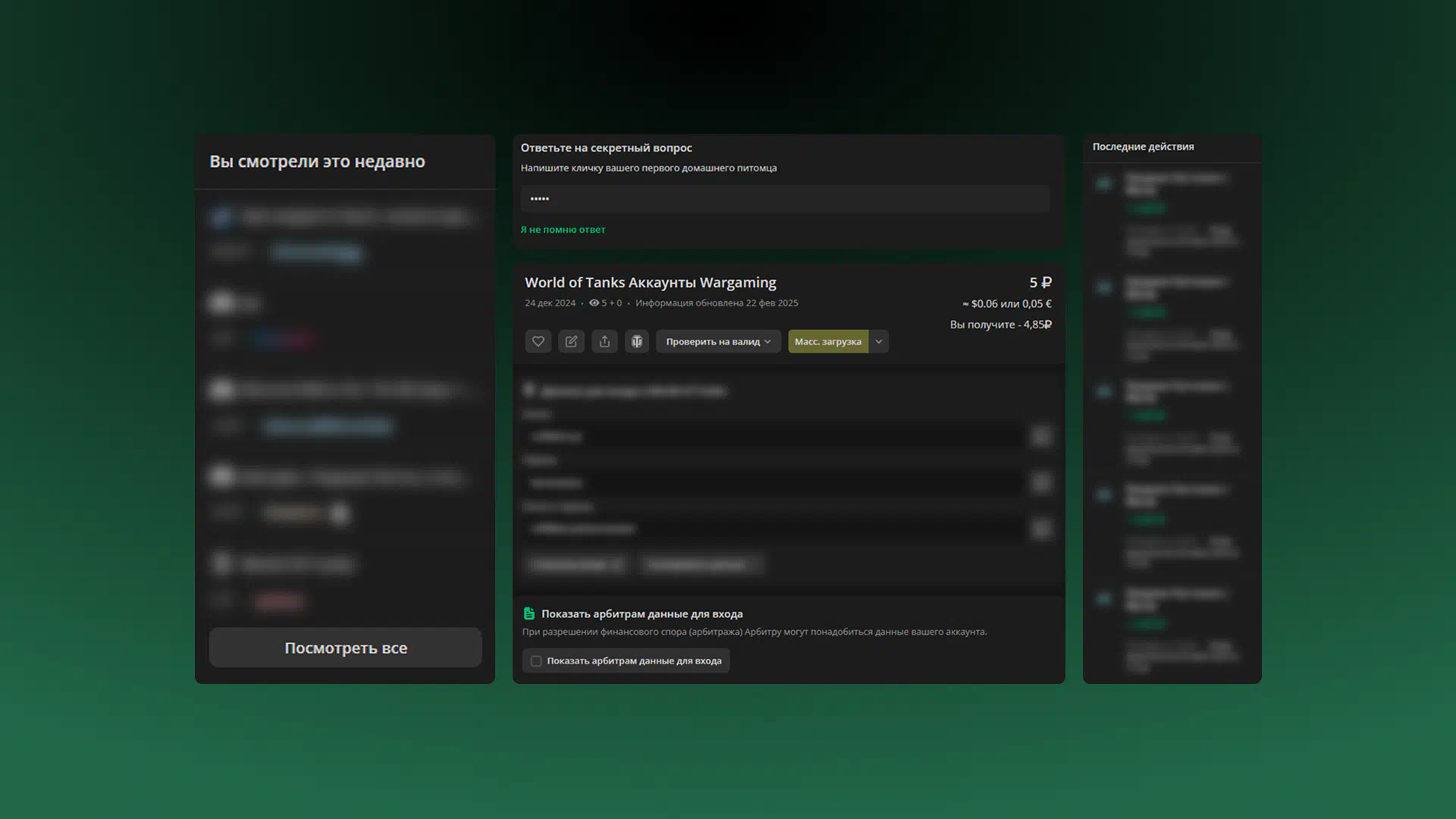Click the price '5 ₽'
Viewport: 1456px width, 819px height.
1040,282
